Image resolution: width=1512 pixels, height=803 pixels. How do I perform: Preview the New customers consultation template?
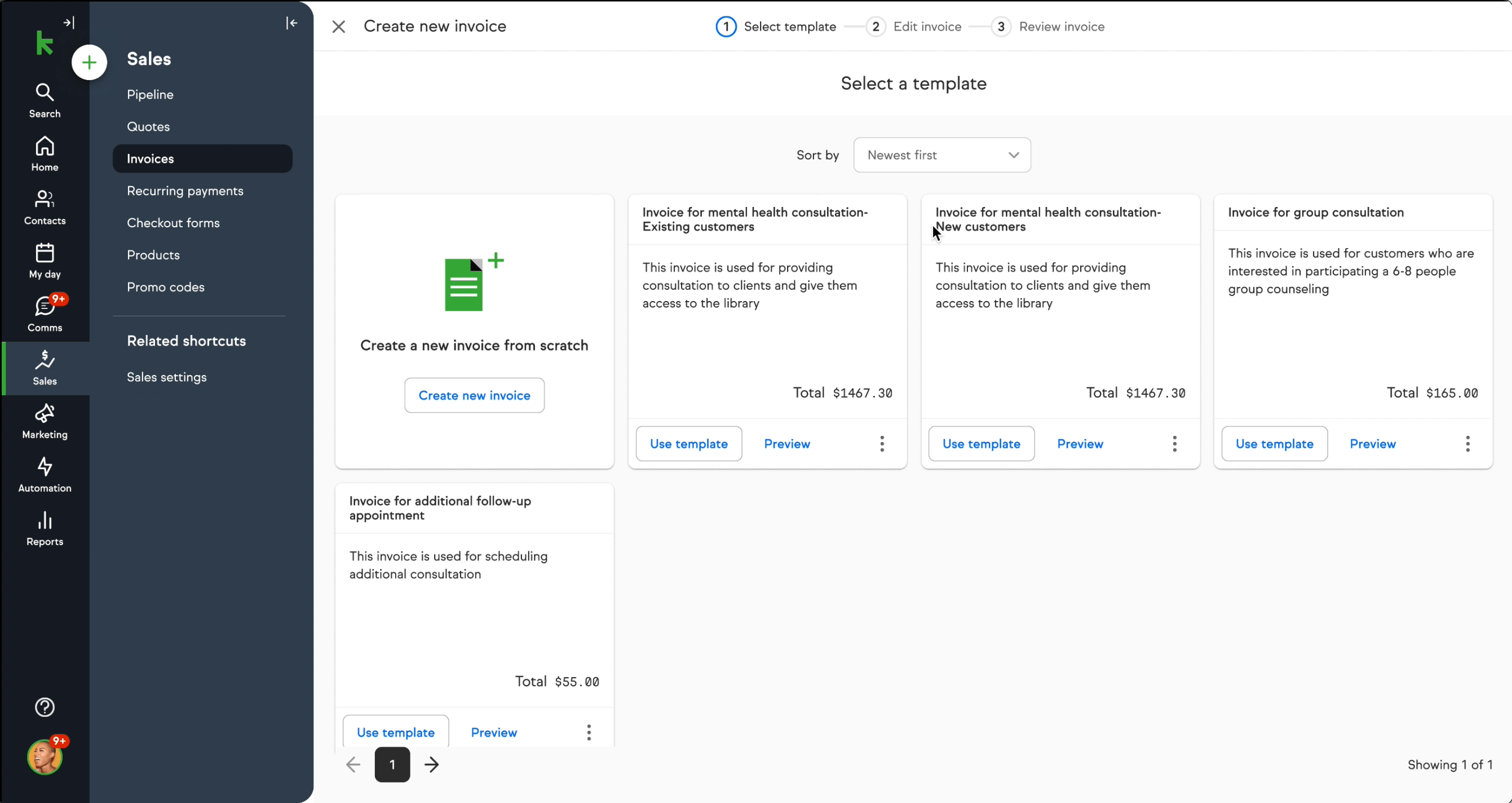pyautogui.click(x=1080, y=444)
